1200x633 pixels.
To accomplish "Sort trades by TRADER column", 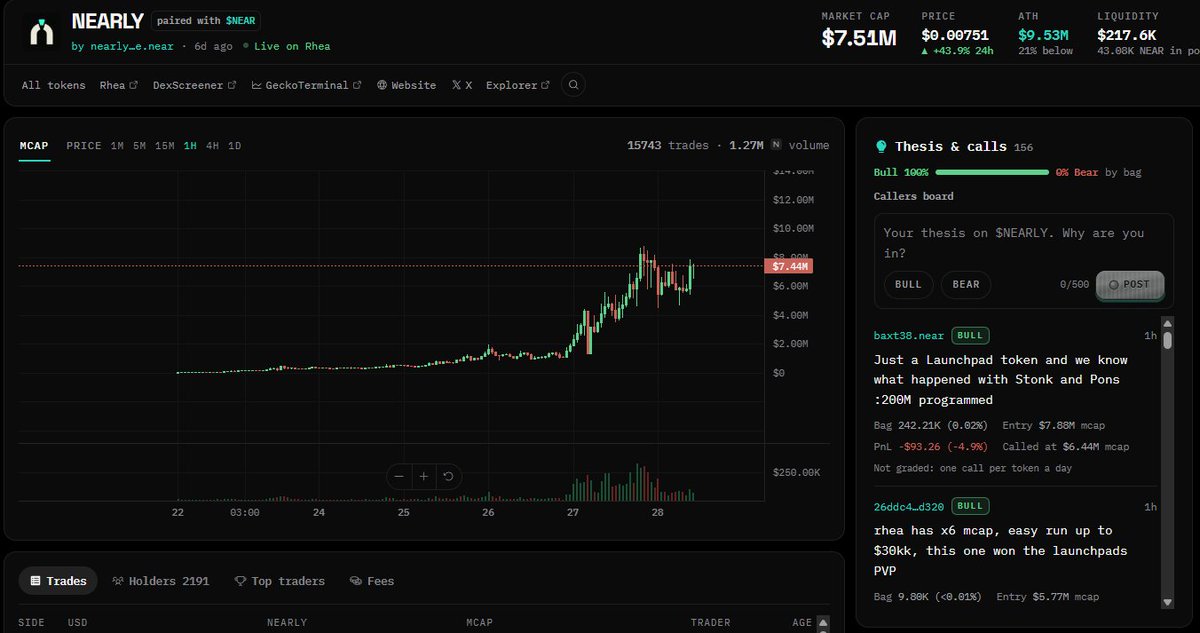I will coord(710,622).
